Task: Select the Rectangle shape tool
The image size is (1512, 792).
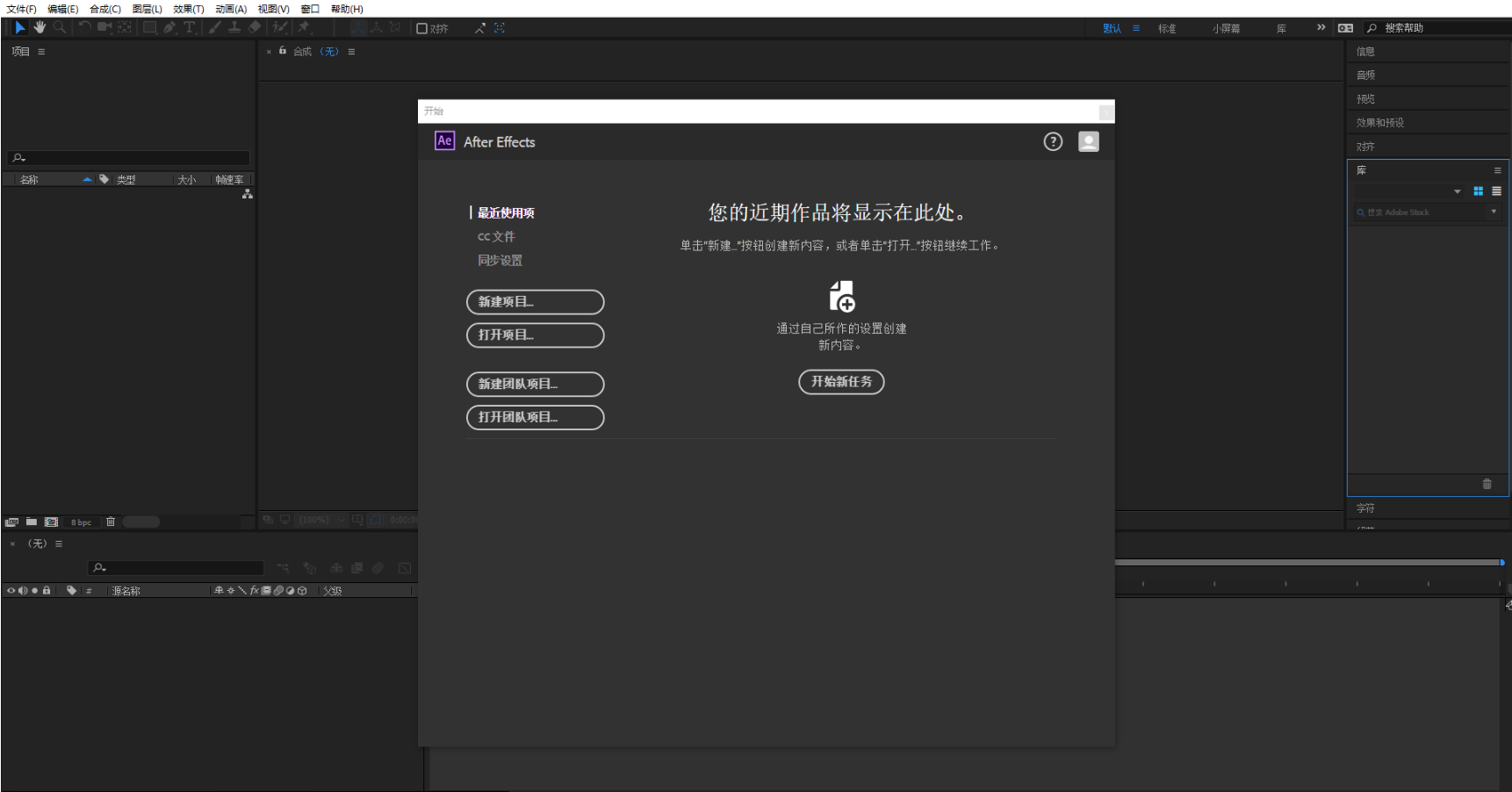Action: pyautogui.click(x=149, y=28)
